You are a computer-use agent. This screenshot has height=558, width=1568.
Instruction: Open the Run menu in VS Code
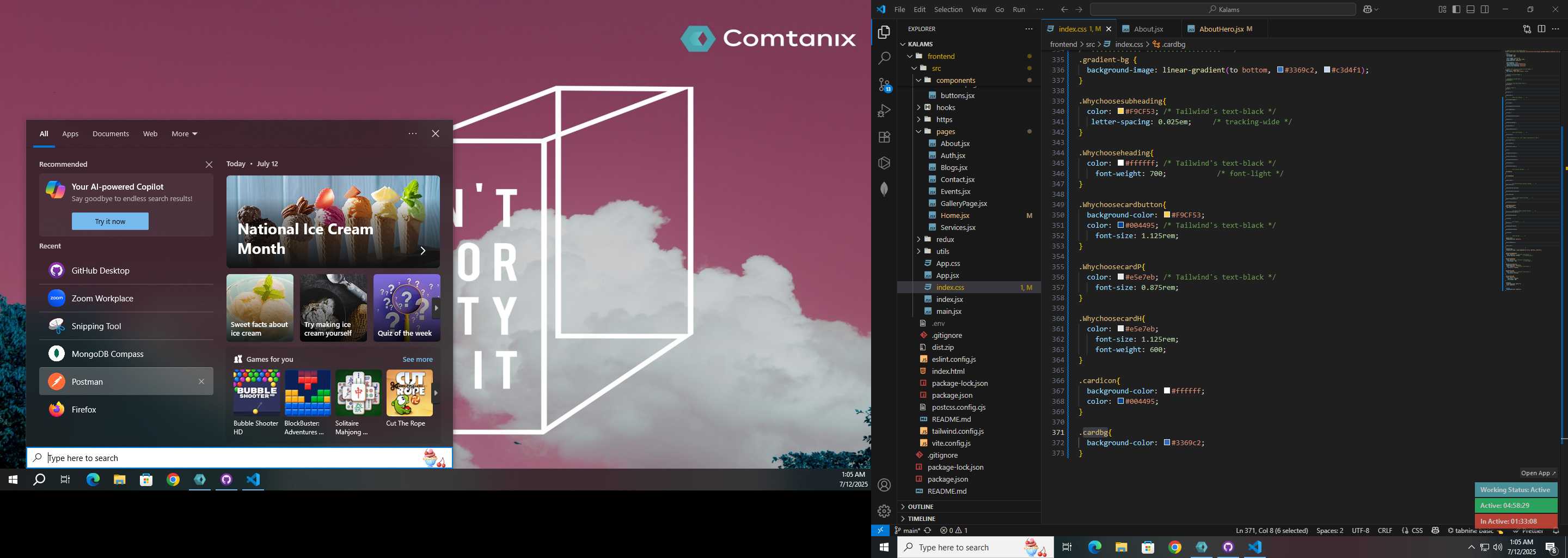coord(1019,10)
